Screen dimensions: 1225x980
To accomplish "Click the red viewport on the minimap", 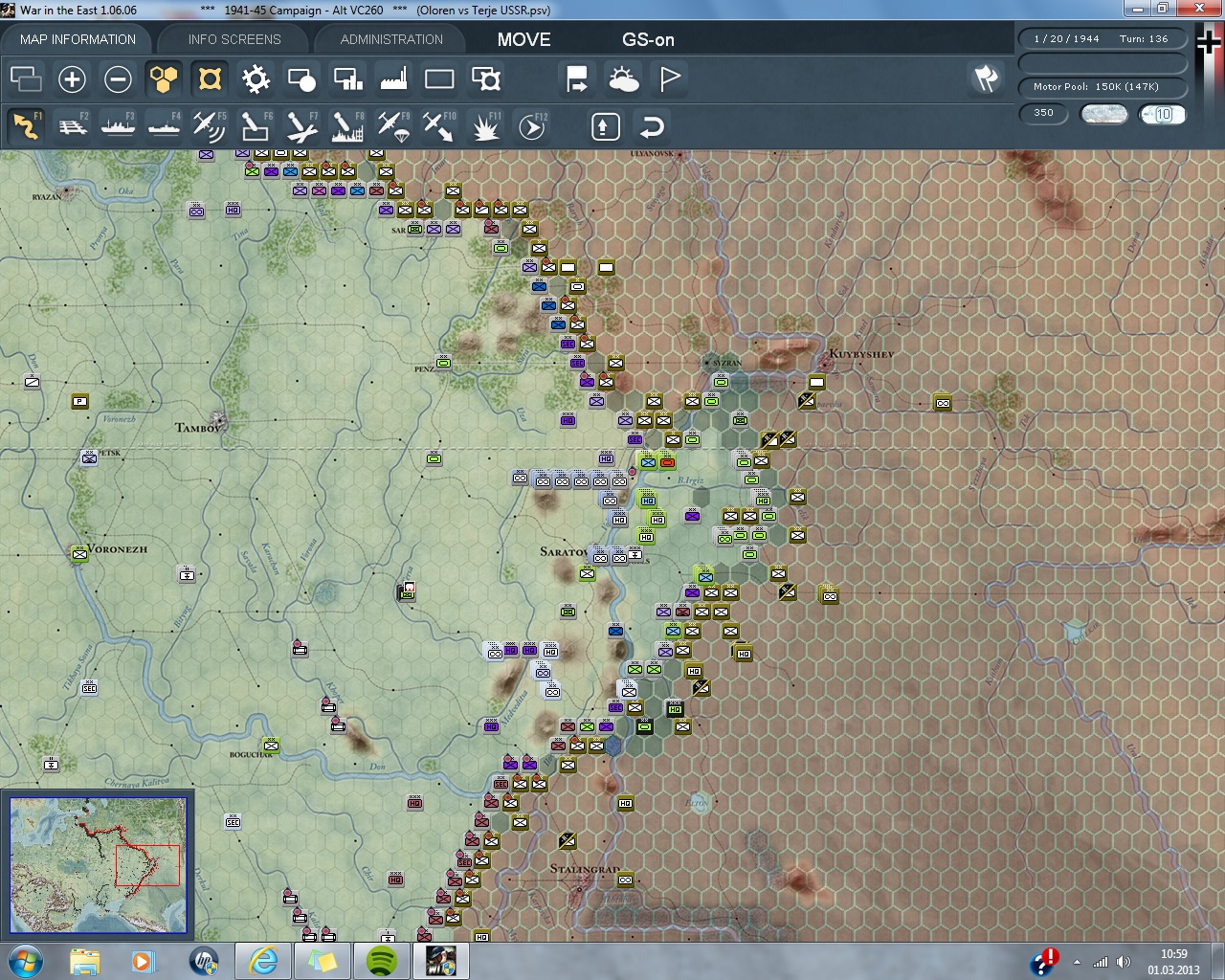I will pos(147,865).
